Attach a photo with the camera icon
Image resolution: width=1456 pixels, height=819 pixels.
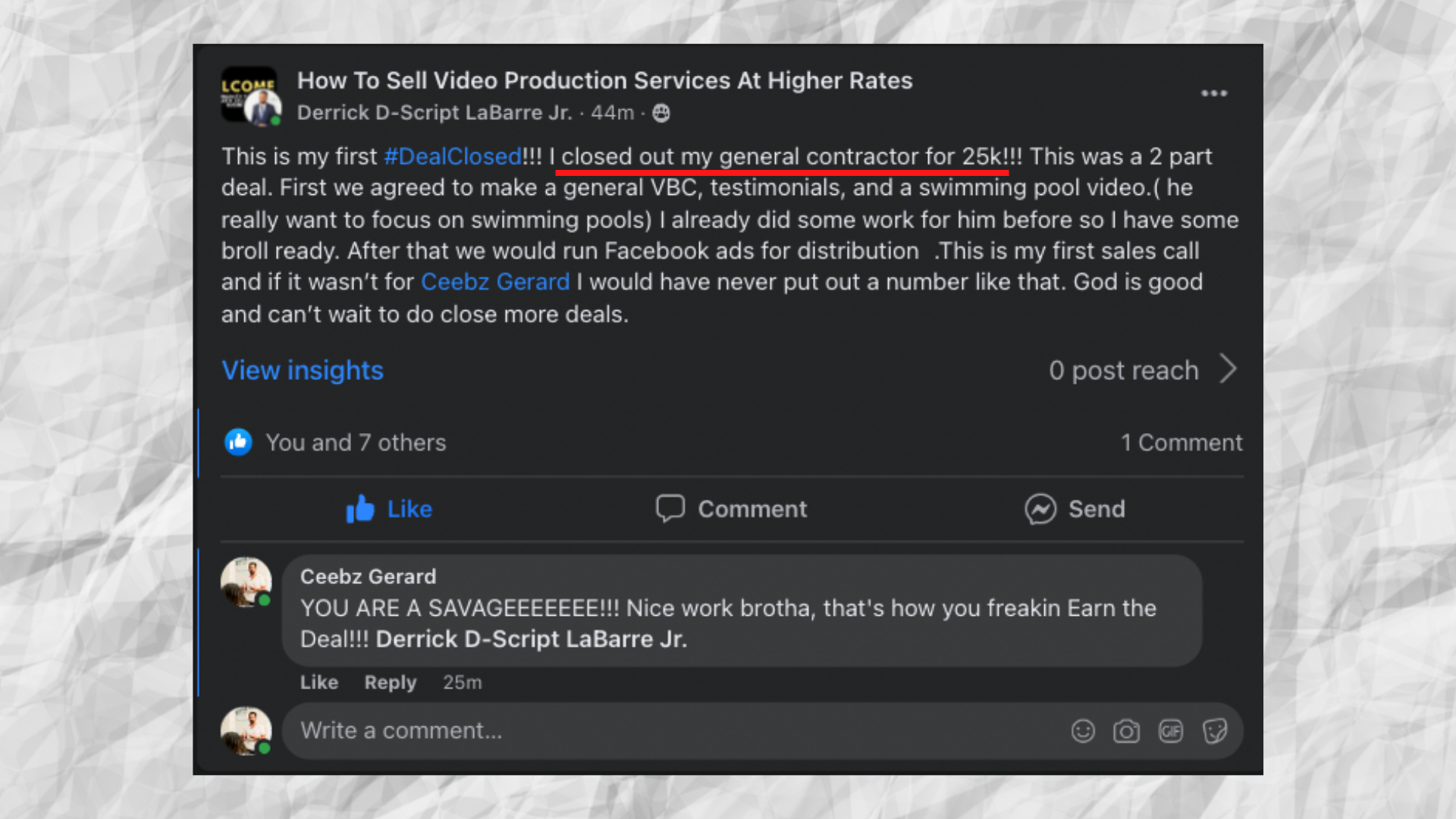pyautogui.click(x=1126, y=731)
